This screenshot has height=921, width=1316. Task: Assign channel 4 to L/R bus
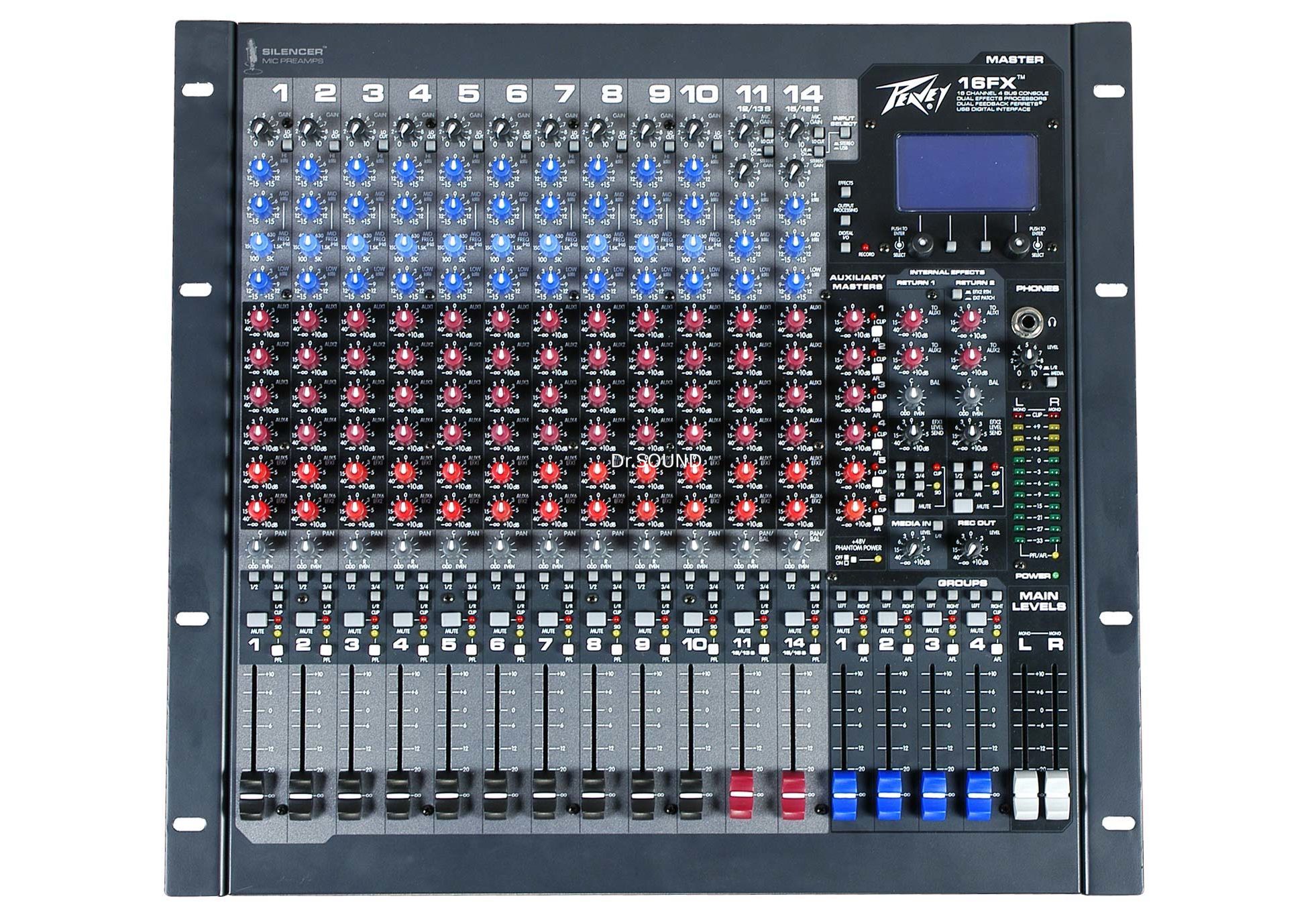point(423,595)
